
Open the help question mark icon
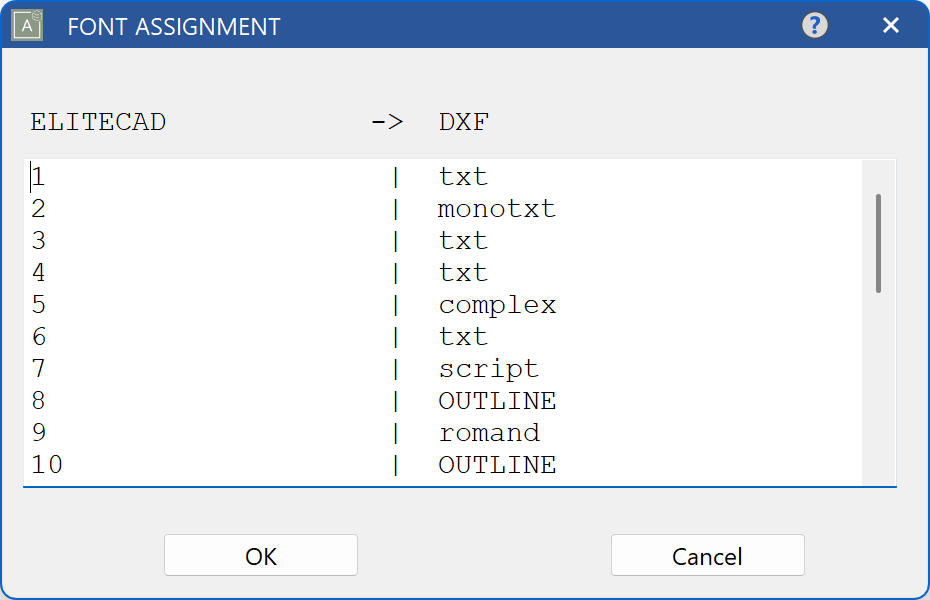pos(815,25)
